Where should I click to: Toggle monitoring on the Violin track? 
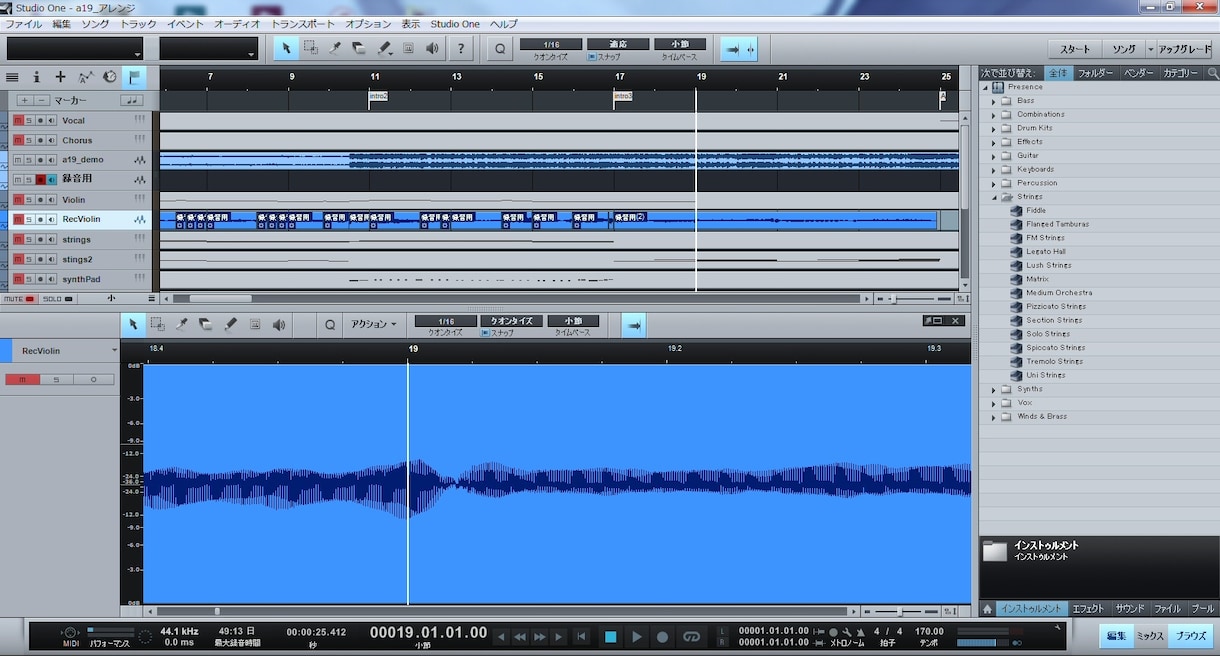tap(51, 200)
